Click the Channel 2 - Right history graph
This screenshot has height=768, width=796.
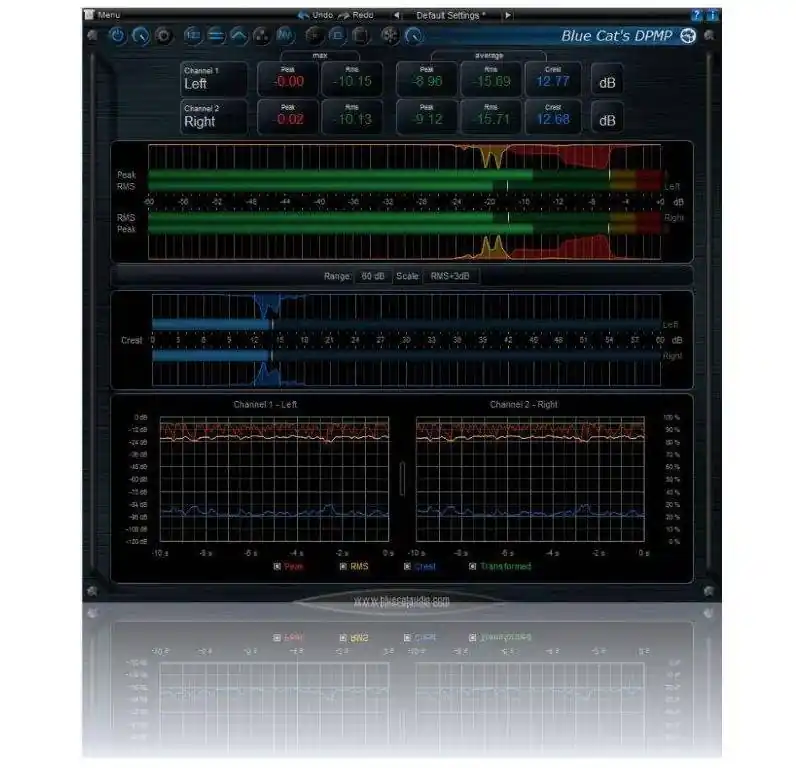pyautogui.click(x=530, y=479)
